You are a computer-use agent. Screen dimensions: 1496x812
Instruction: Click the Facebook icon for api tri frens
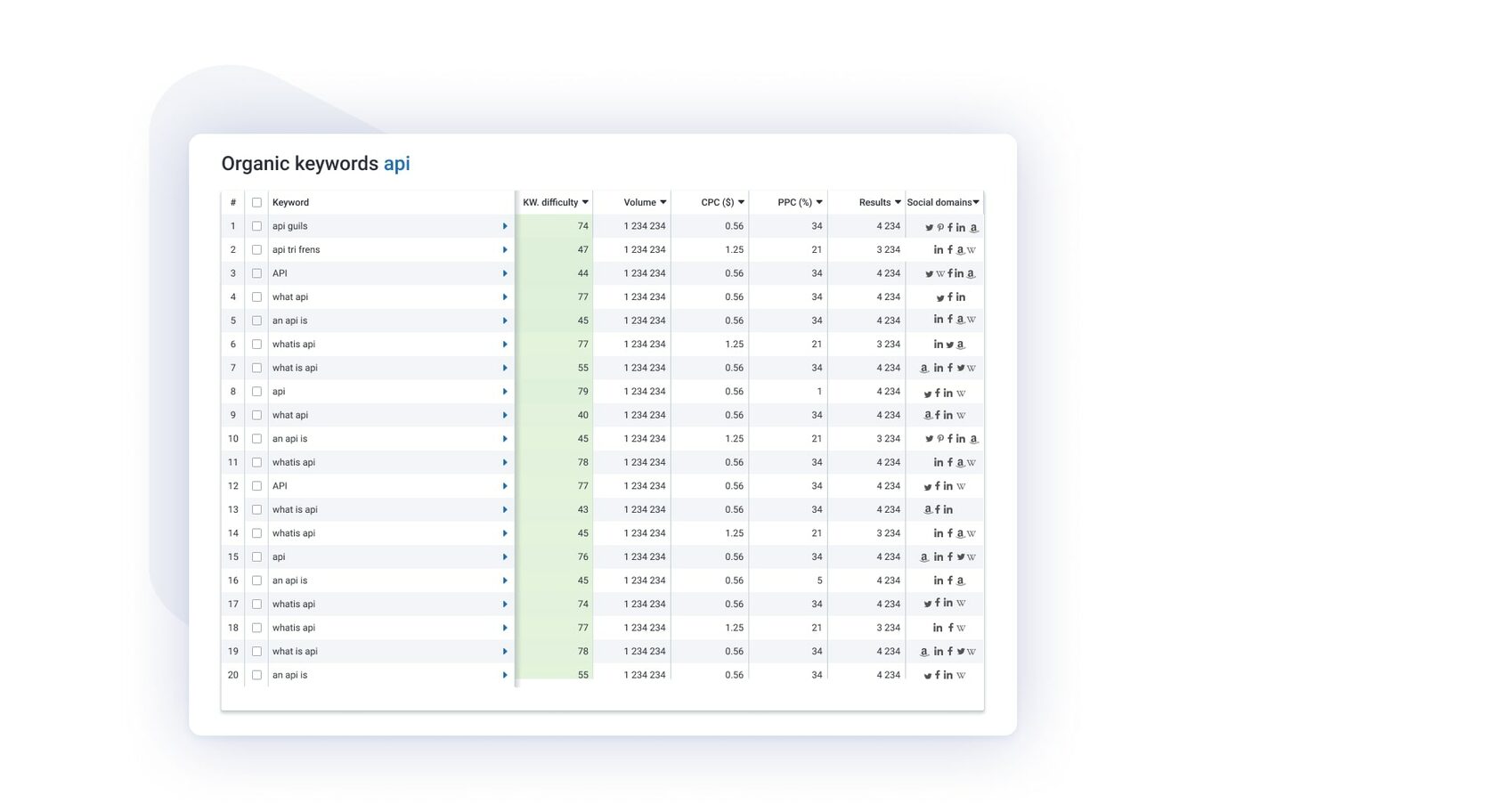pos(949,250)
